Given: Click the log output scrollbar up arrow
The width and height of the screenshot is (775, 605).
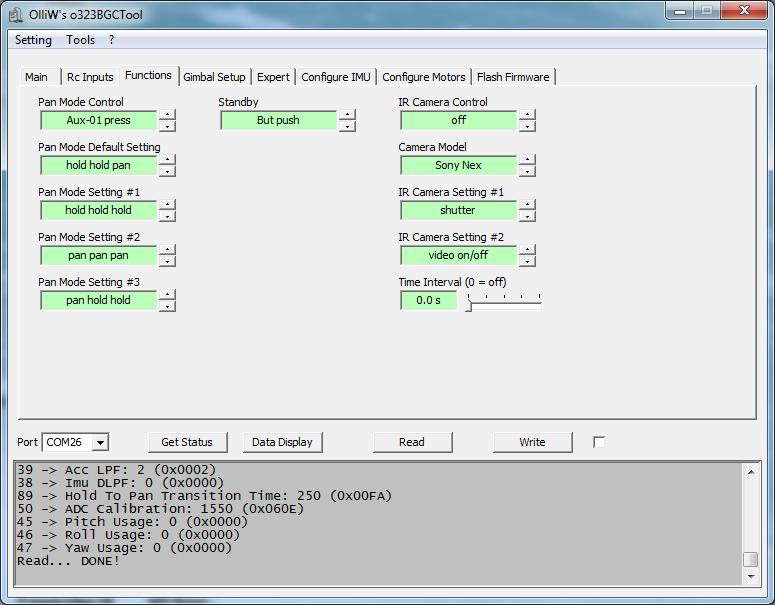Looking at the screenshot, I should (750, 471).
